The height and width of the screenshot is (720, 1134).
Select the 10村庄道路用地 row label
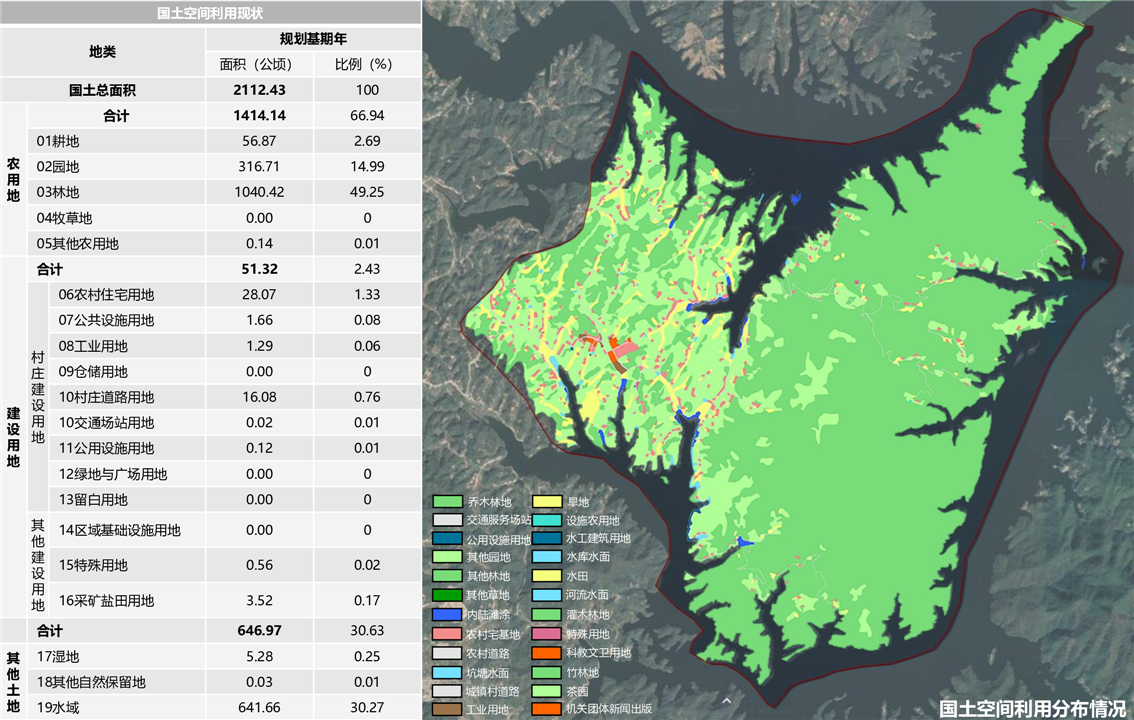(x=106, y=397)
